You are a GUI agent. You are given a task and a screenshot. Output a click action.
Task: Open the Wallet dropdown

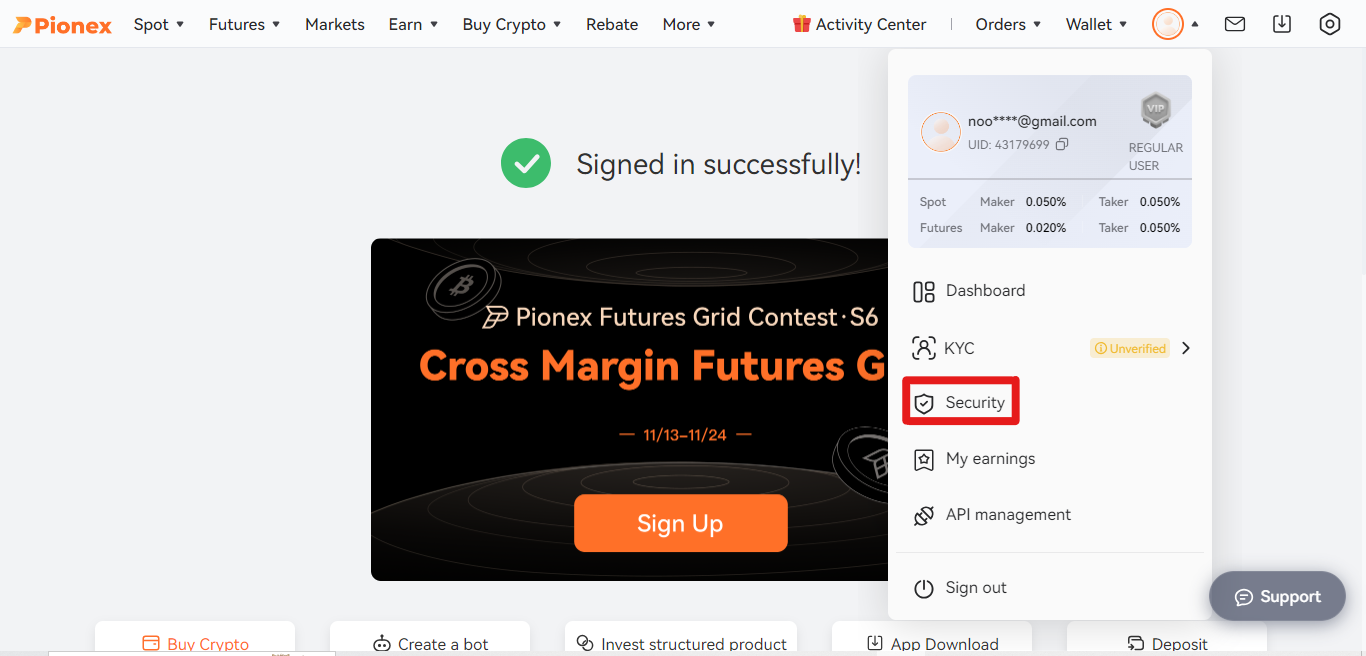(1097, 24)
